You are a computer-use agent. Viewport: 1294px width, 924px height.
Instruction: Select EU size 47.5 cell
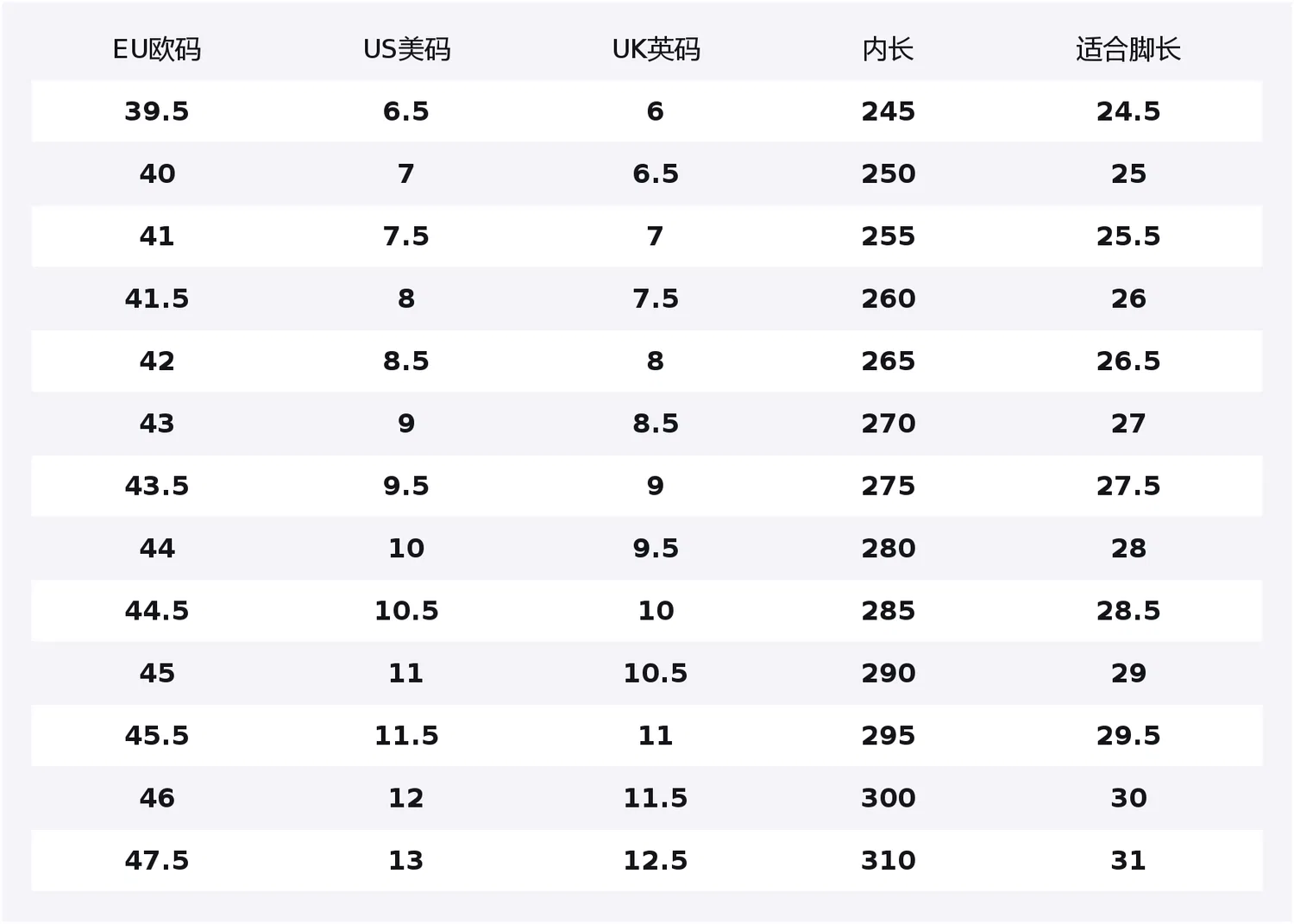coord(157,860)
